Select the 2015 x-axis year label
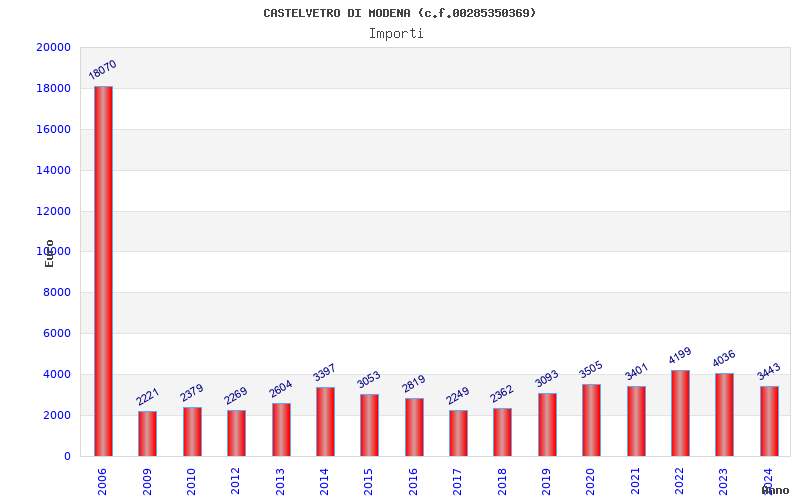This screenshot has height=500, width=800. [369, 482]
